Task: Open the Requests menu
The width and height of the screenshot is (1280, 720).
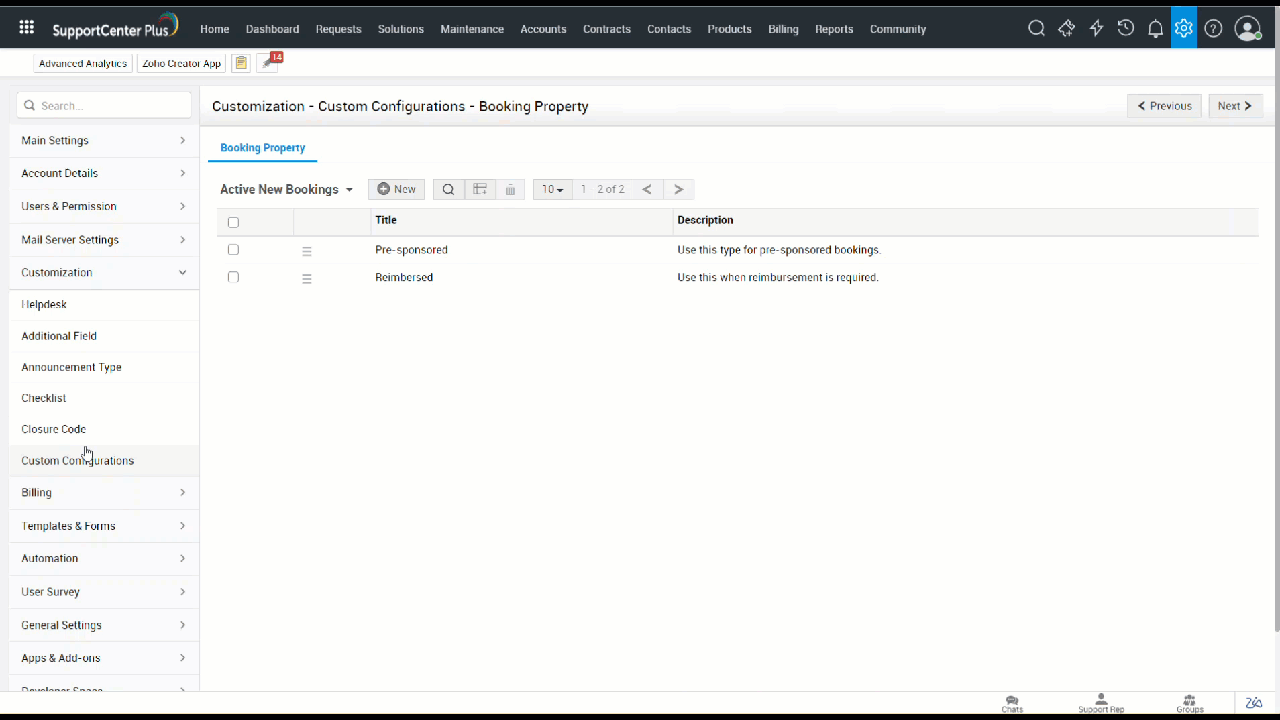Action: coord(338,29)
